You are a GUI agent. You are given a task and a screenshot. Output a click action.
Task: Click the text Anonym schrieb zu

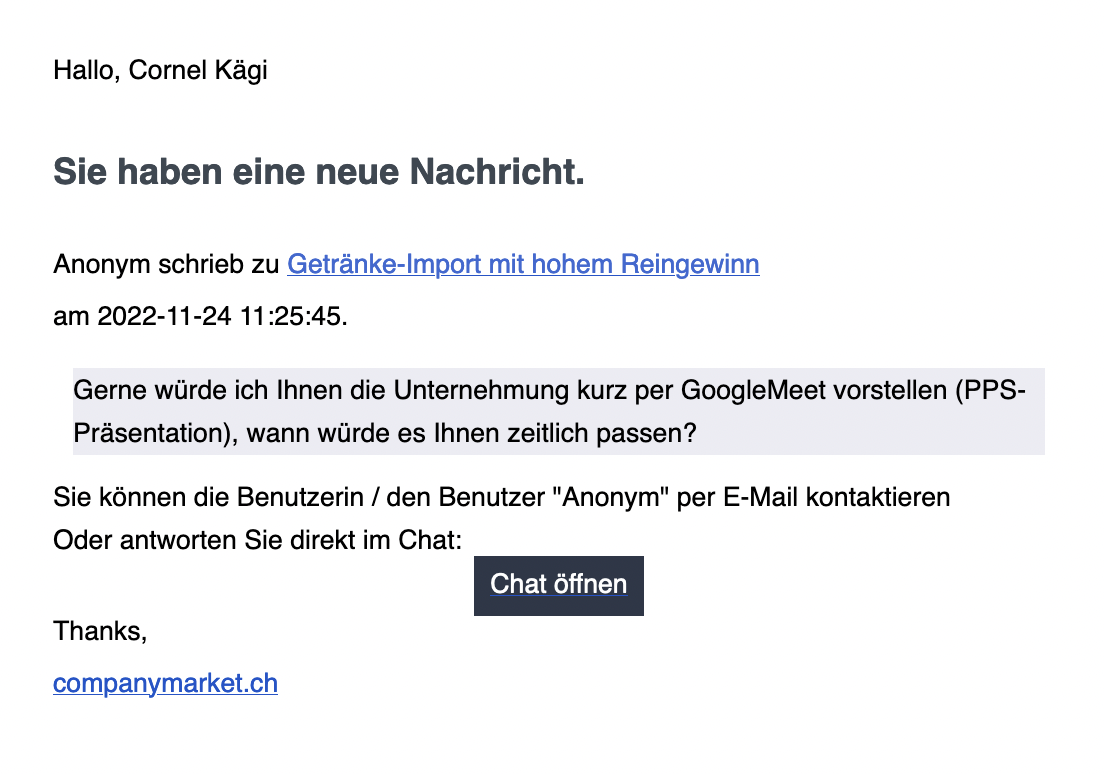(167, 265)
